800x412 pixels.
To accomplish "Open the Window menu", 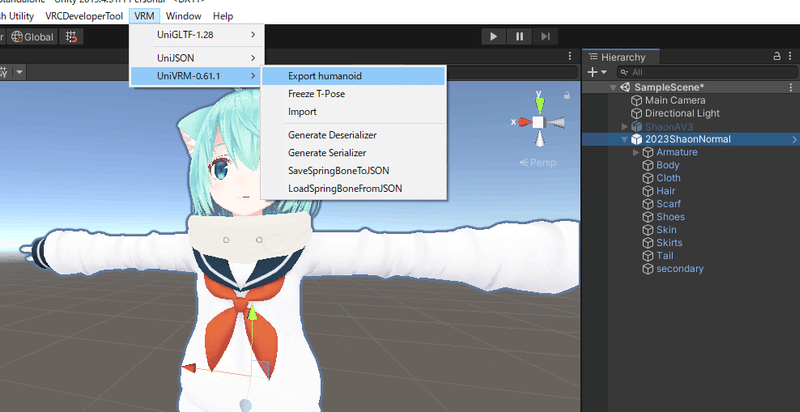I will [x=184, y=16].
